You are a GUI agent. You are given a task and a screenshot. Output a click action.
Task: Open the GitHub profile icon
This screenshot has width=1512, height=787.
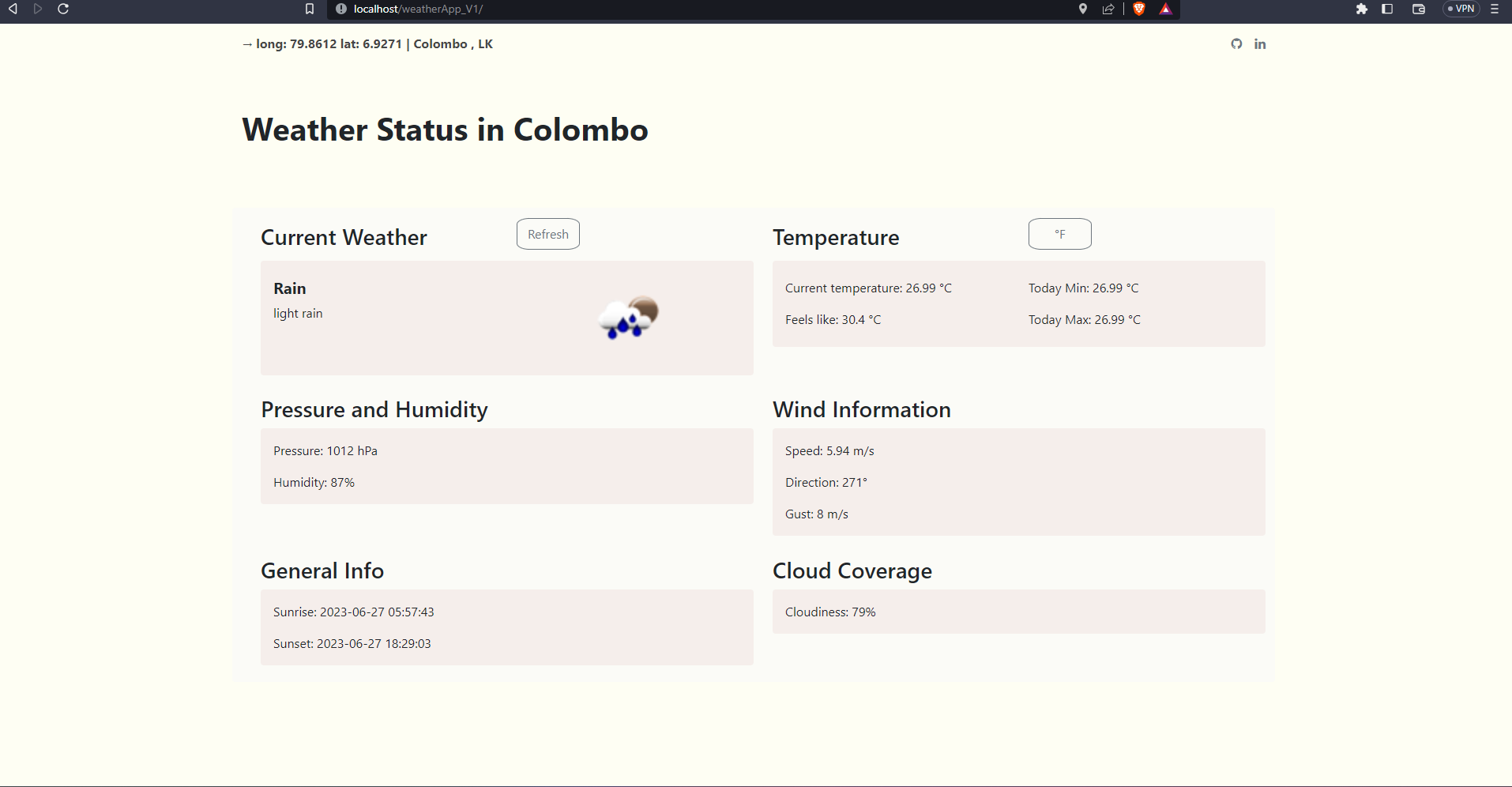point(1236,43)
